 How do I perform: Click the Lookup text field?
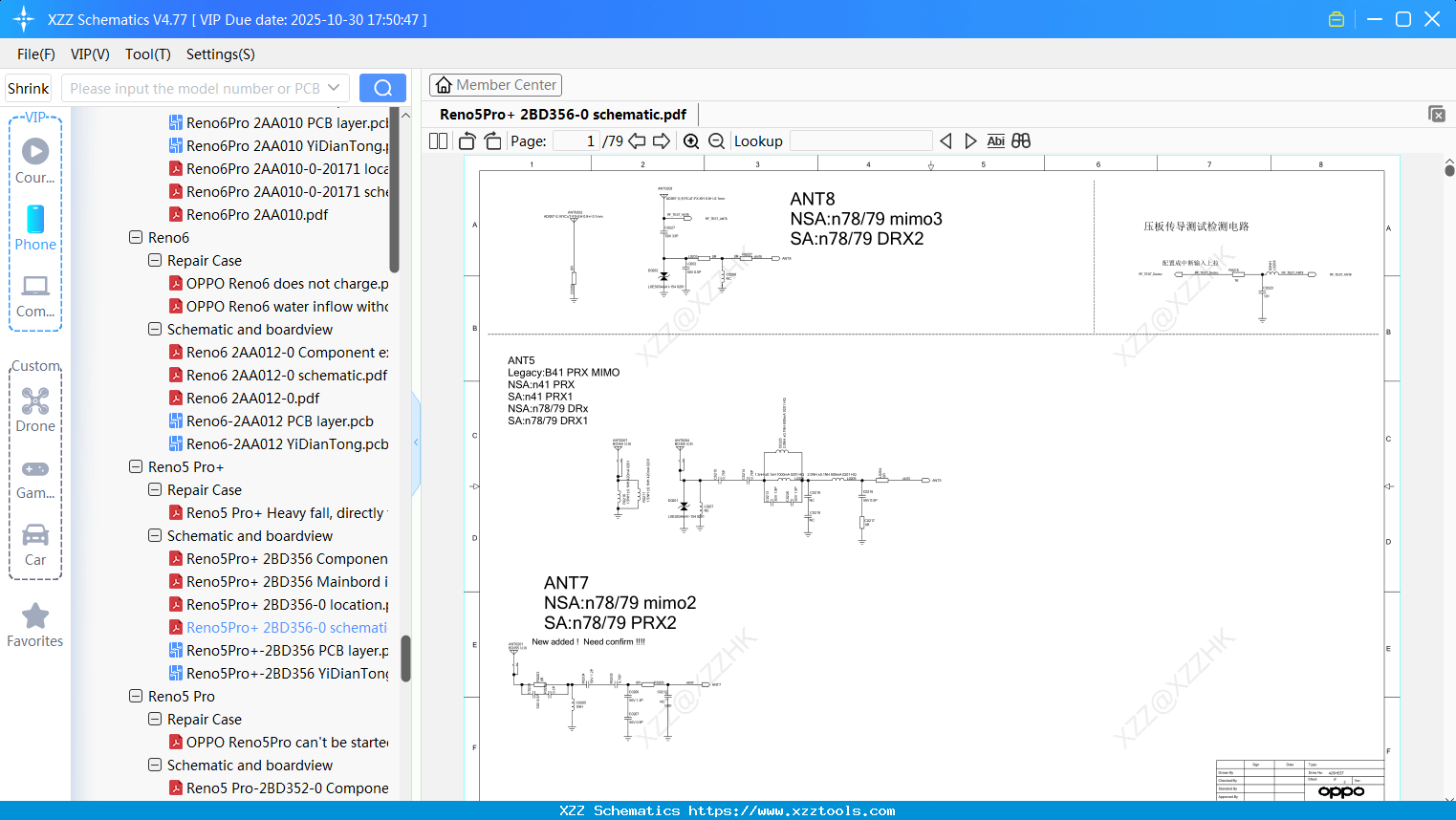[x=860, y=141]
